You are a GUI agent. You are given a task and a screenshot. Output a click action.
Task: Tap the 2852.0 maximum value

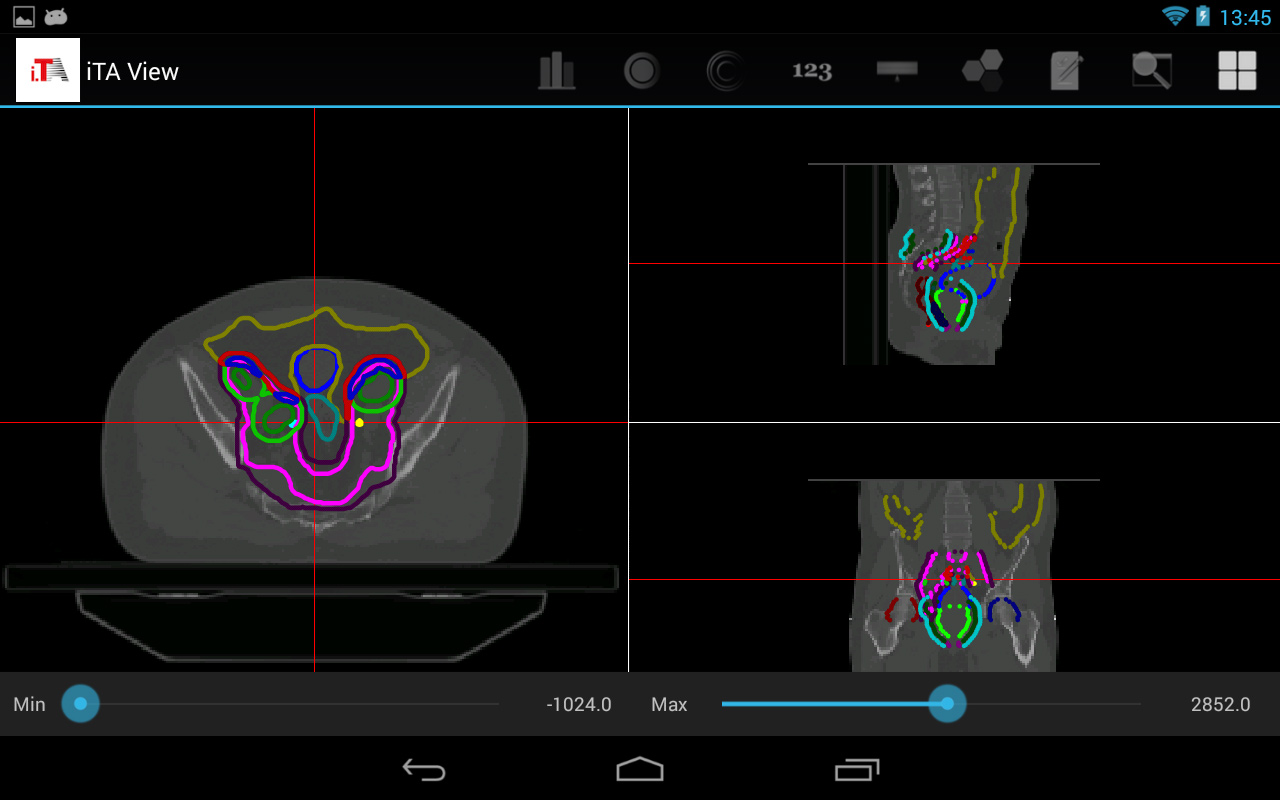click(x=1220, y=705)
